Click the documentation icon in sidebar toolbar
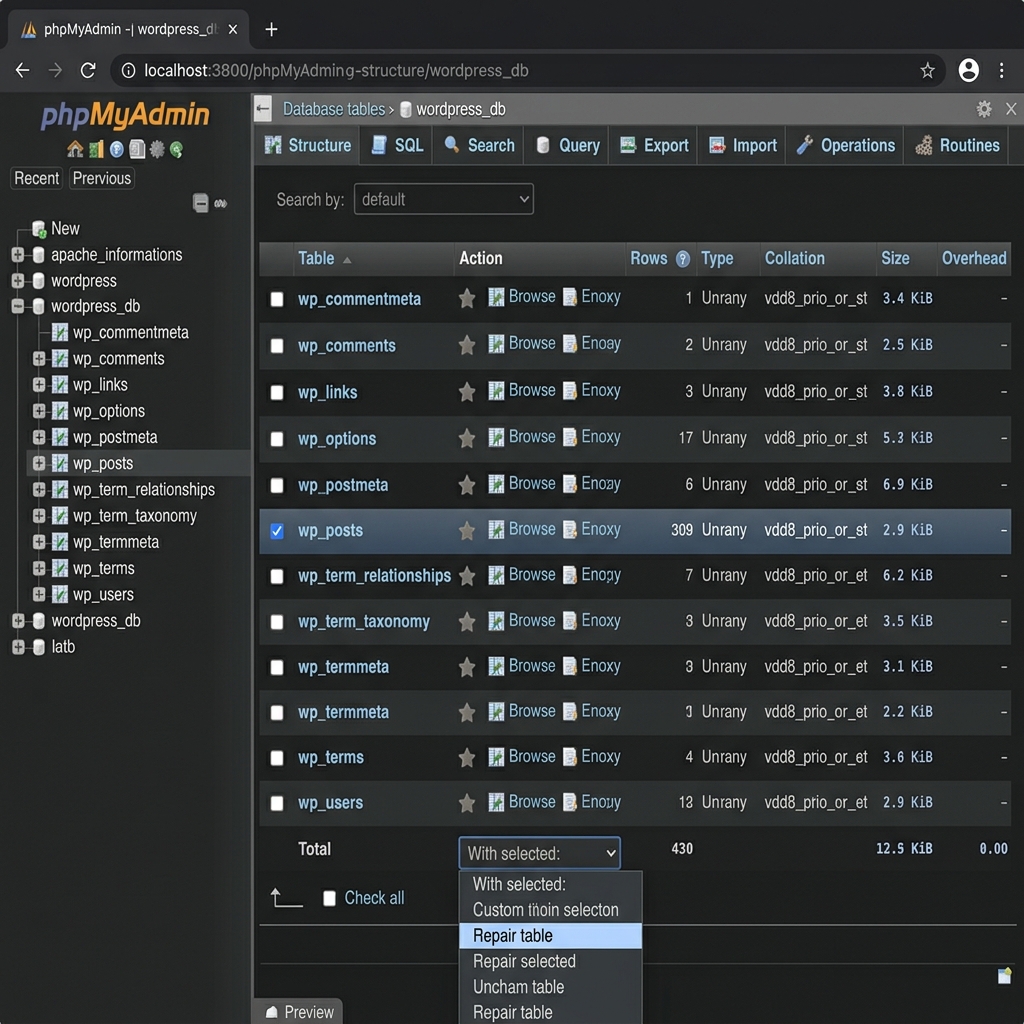Screen dimensions: 1024x1024 click(x=136, y=150)
